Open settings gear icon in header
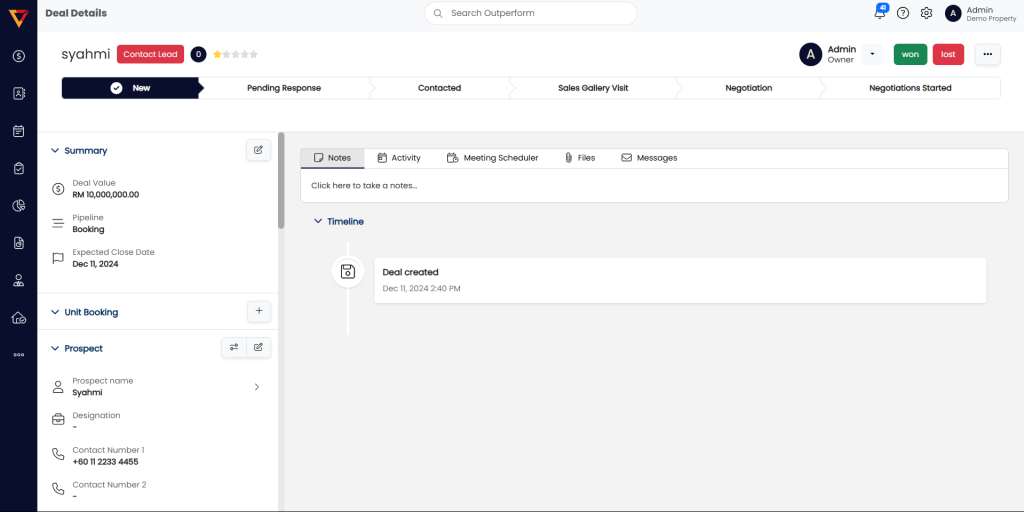The image size is (1024, 512). [x=926, y=13]
